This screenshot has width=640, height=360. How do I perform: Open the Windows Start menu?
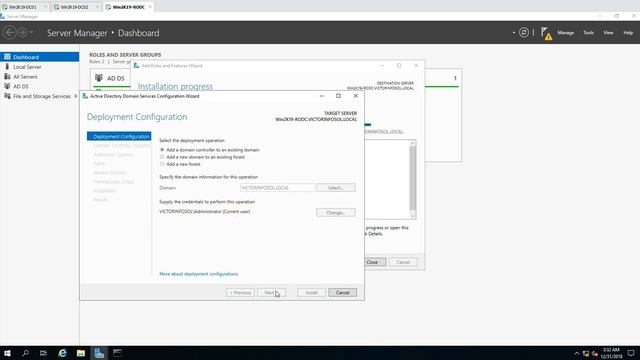pyautogui.click(x=7, y=353)
